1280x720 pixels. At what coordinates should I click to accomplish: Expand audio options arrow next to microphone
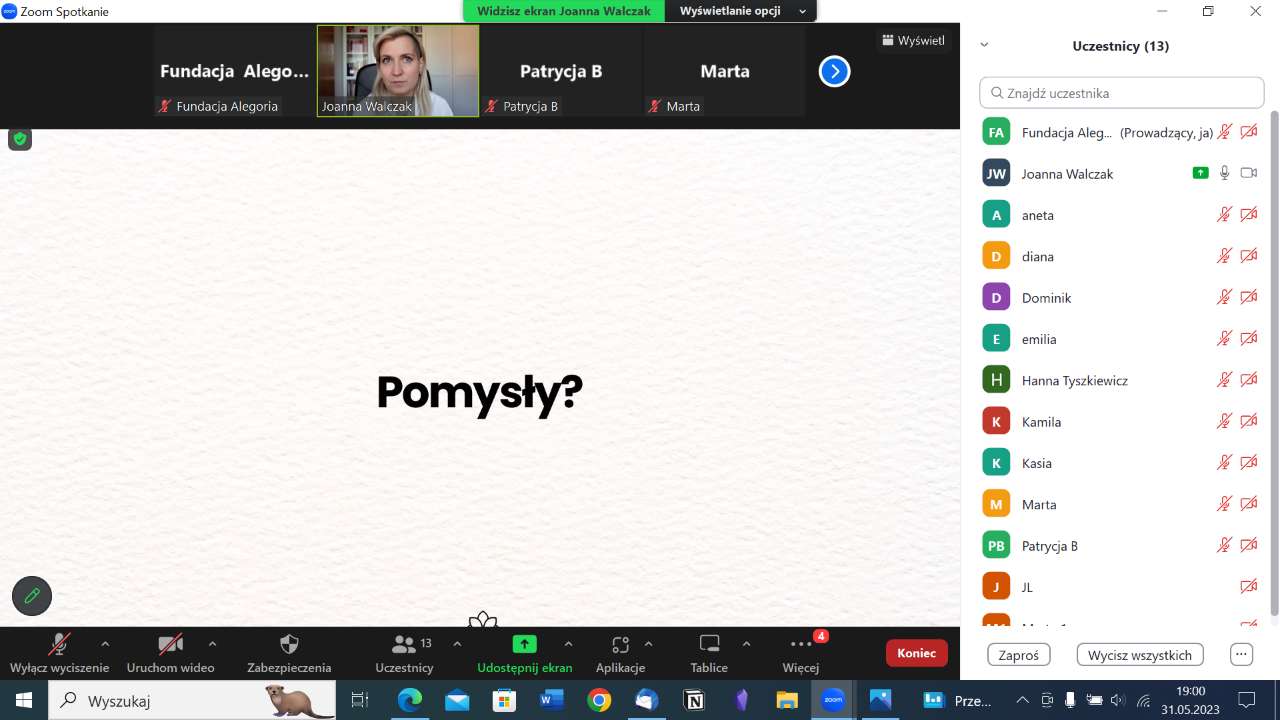105,644
